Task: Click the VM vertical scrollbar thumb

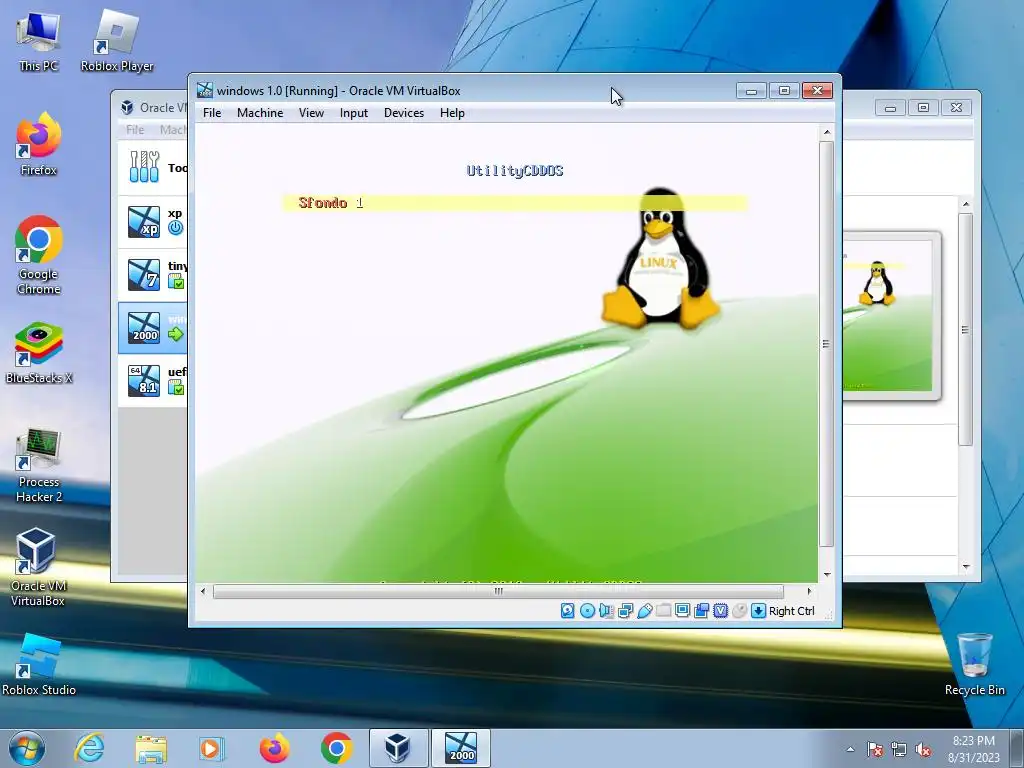Action: coord(827,344)
